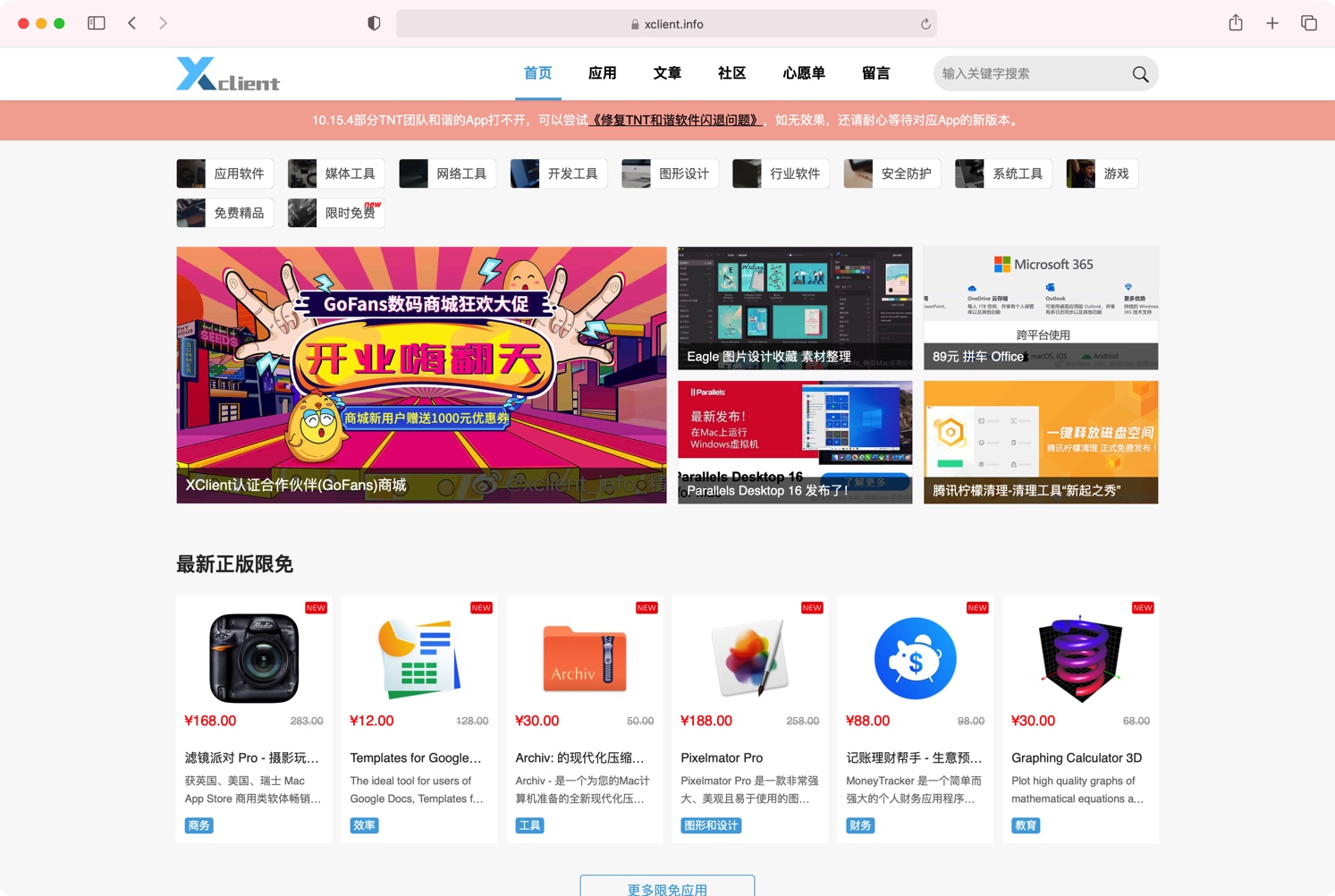1335x896 pixels.
Task: Open the 应用 navigation tab
Action: tap(602, 73)
